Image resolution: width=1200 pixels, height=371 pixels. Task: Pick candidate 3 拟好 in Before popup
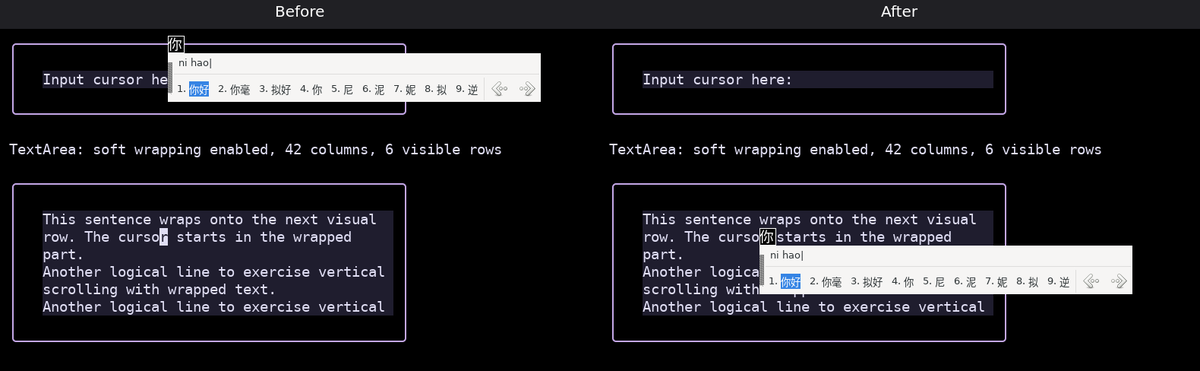tap(275, 89)
